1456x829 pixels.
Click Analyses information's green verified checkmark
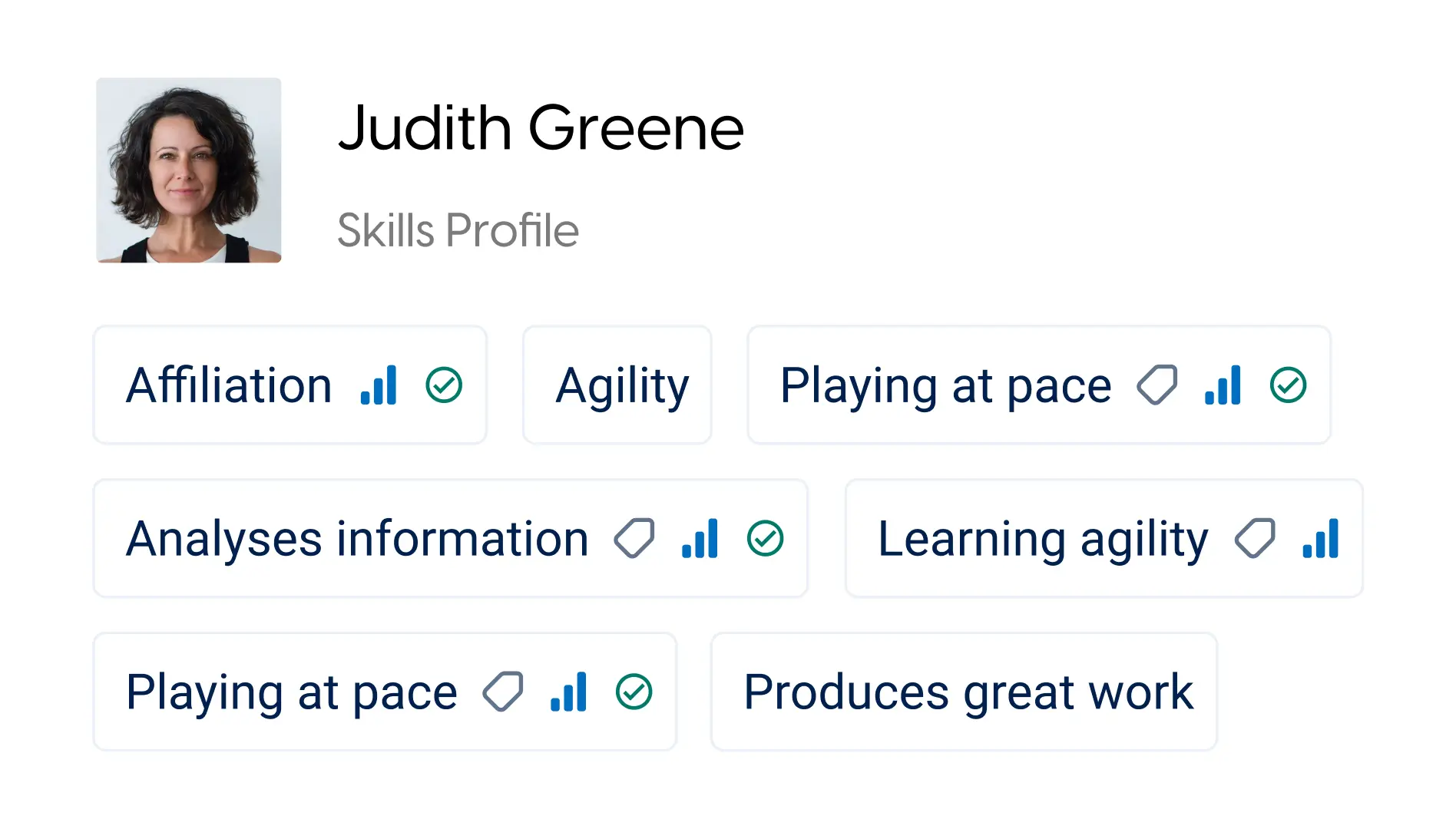pyautogui.click(x=765, y=539)
